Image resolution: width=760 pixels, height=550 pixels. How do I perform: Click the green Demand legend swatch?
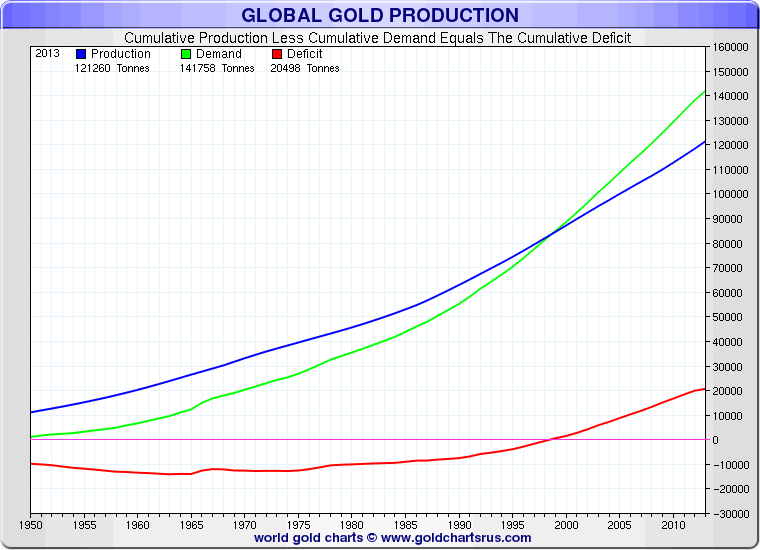point(186,54)
